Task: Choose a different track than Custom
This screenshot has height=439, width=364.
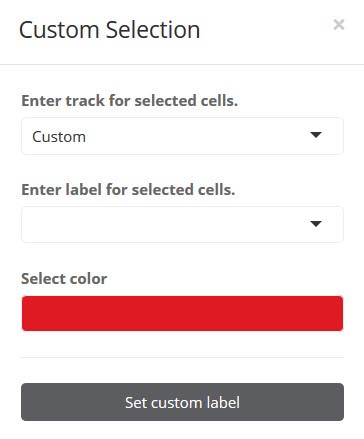Action: pyautogui.click(x=182, y=136)
